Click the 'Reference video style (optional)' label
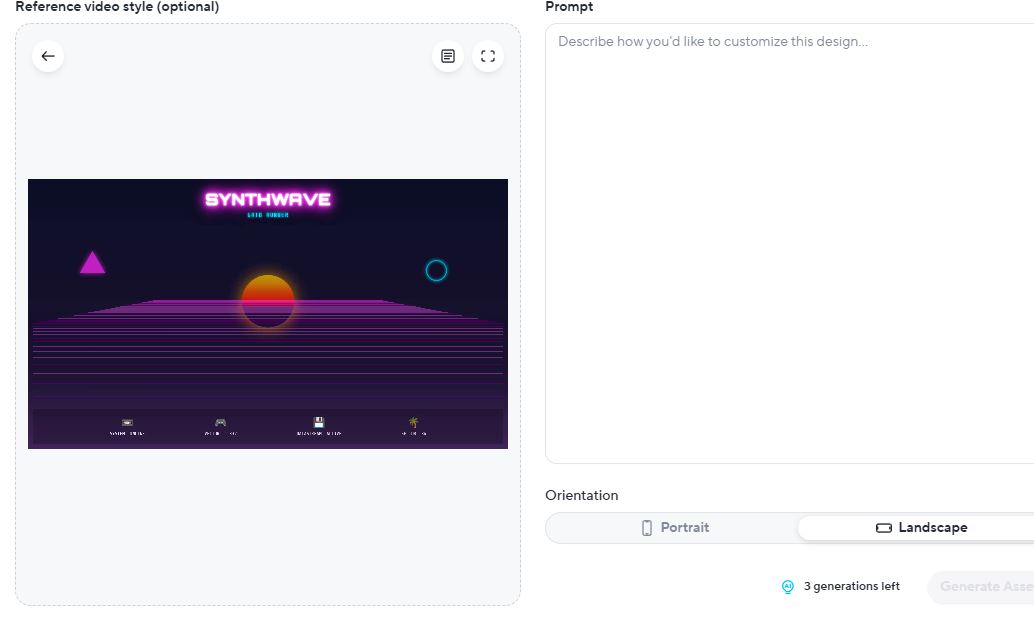 (117, 7)
